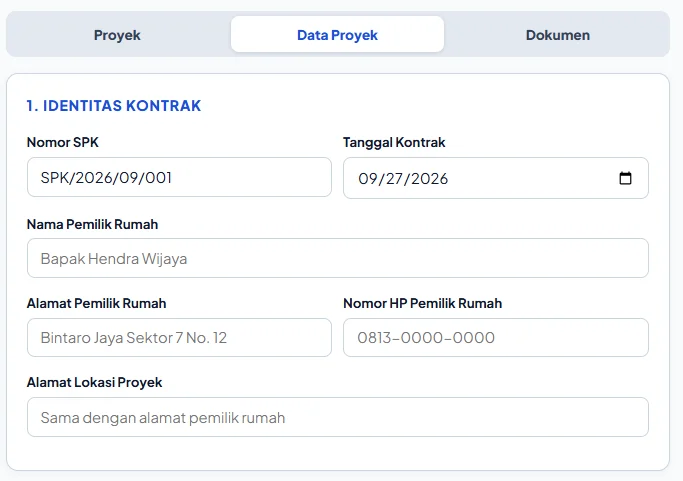Click the 'Nama Pemilik Rumah' label
This screenshot has width=683, height=481.
[x=92, y=224]
